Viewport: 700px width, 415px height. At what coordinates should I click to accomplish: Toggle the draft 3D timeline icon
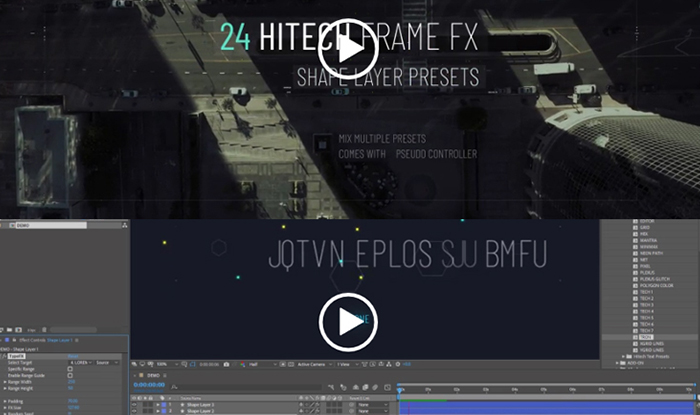click(343, 387)
